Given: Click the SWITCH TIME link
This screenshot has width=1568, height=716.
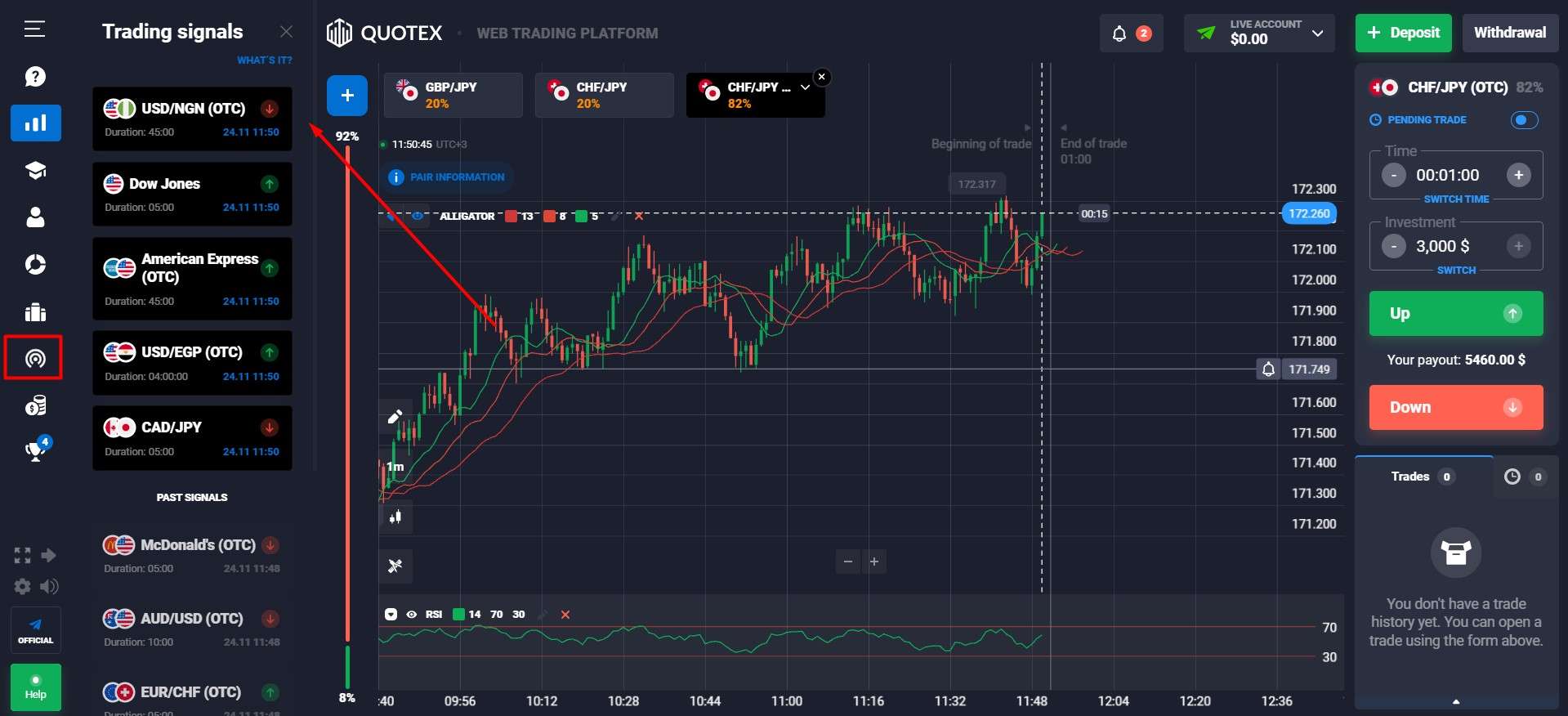Looking at the screenshot, I should coord(1456,199).
